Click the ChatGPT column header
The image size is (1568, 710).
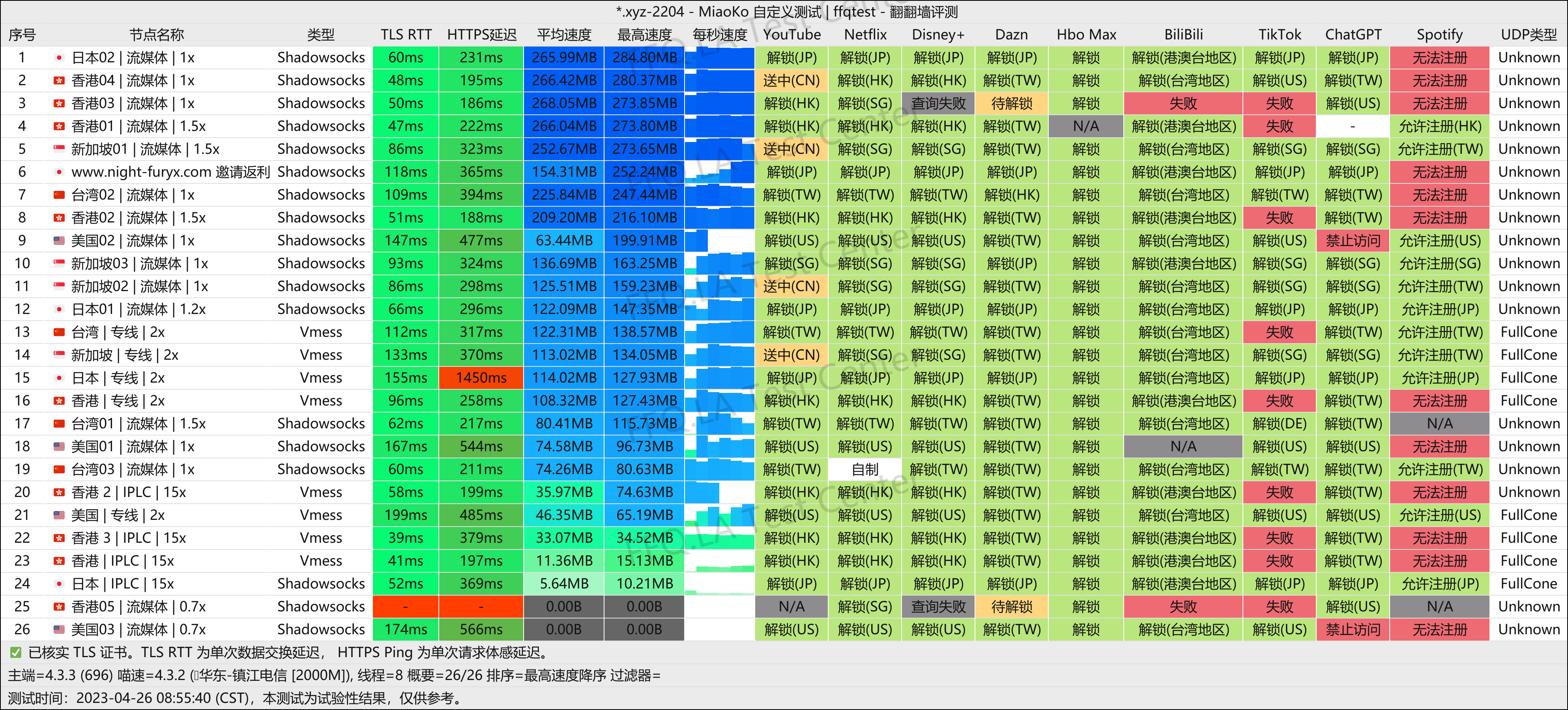point(1353,35)
